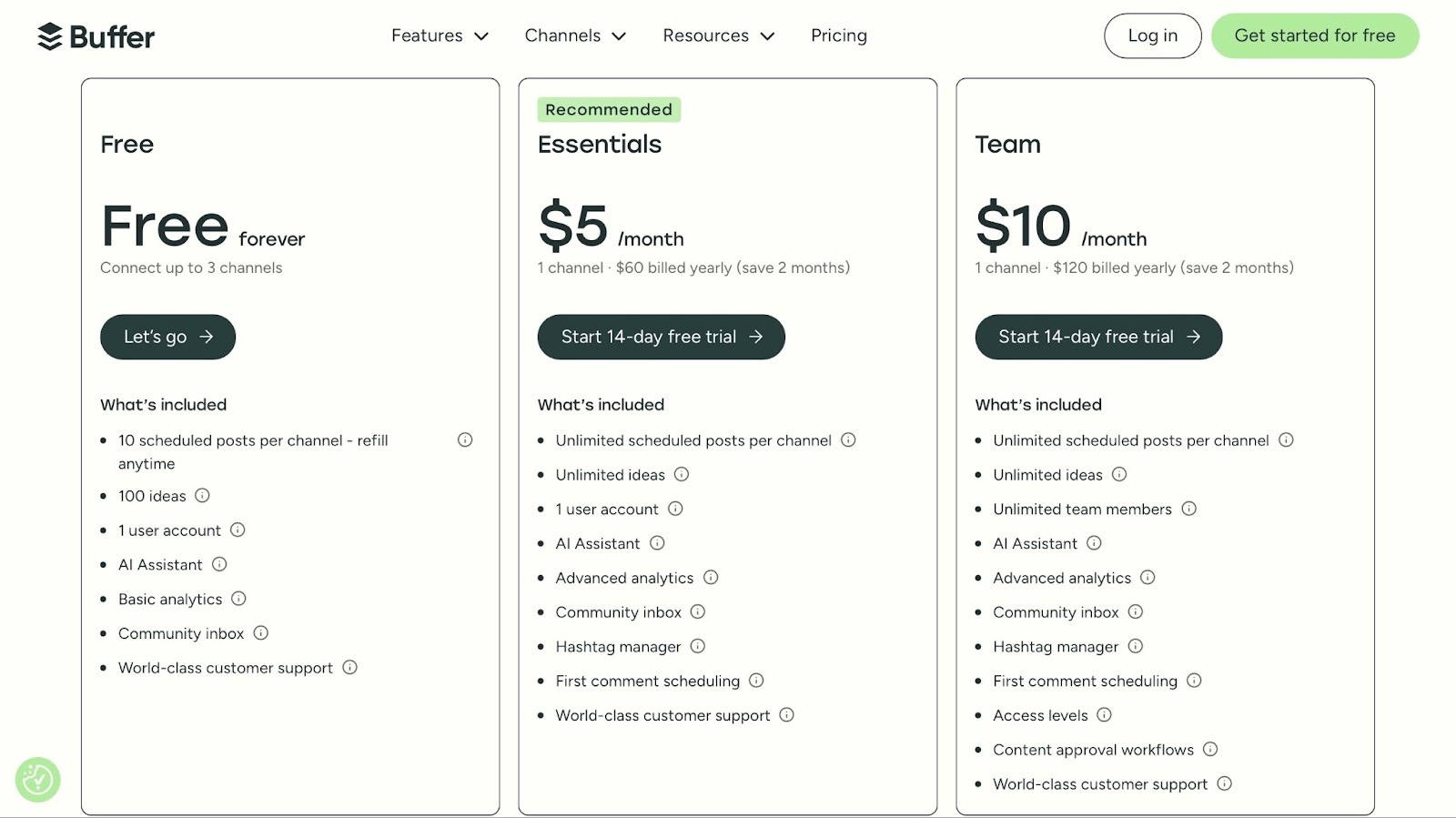Screen dimensions: 1456x818
Task: Click Let's go on Free plan
Action: pos(167,337)
